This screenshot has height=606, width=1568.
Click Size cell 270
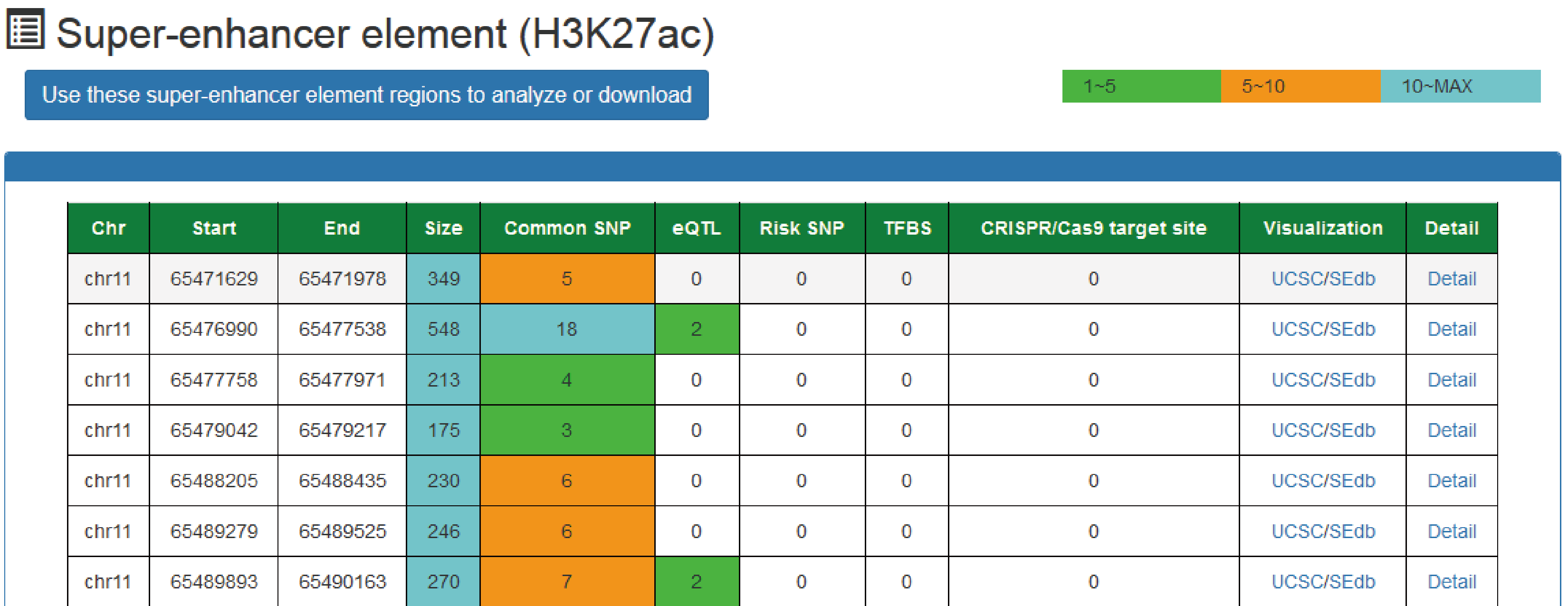click(x=443, y=582)
